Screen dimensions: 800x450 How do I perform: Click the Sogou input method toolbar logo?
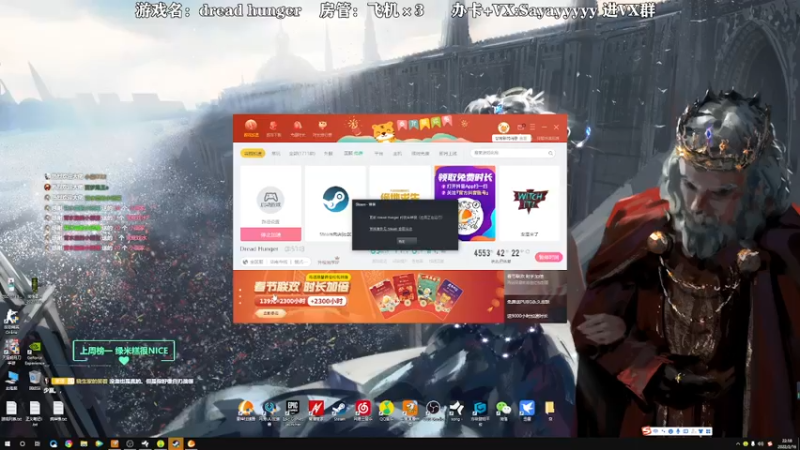tap(647, 431)
